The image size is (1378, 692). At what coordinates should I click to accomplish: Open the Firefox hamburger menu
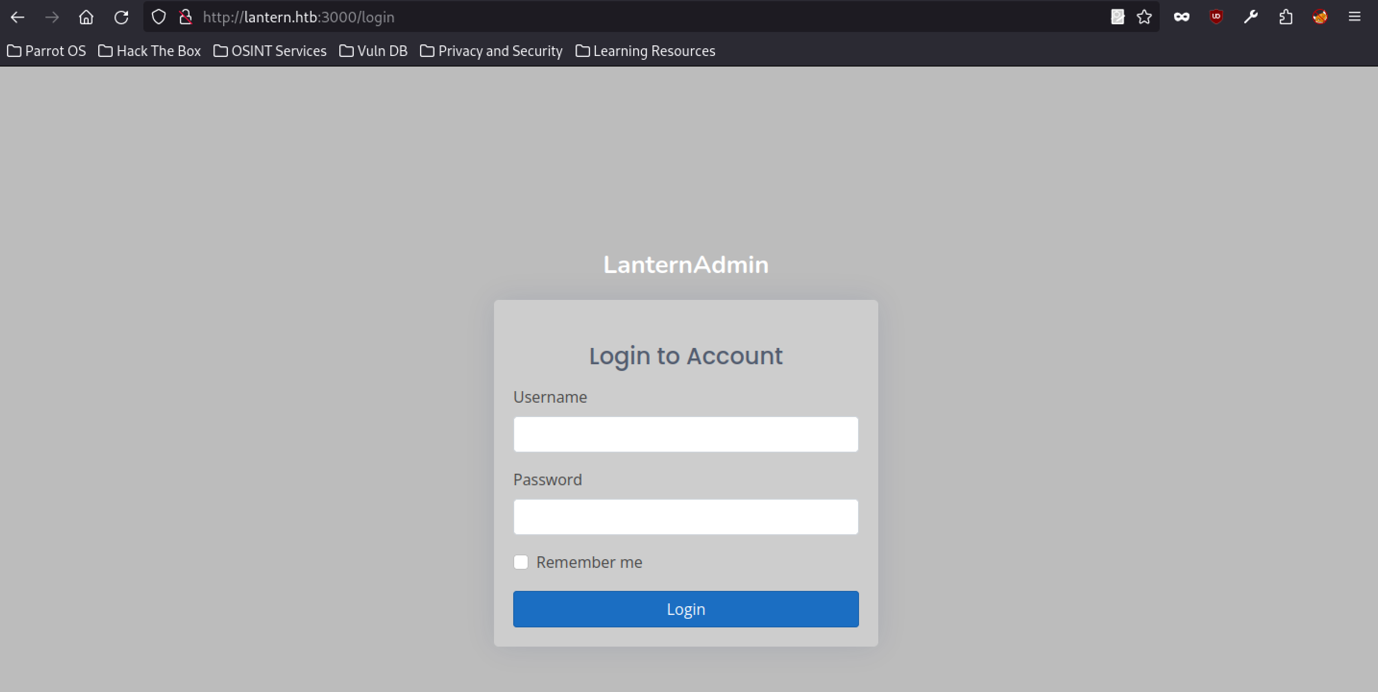coord(1354,17)
